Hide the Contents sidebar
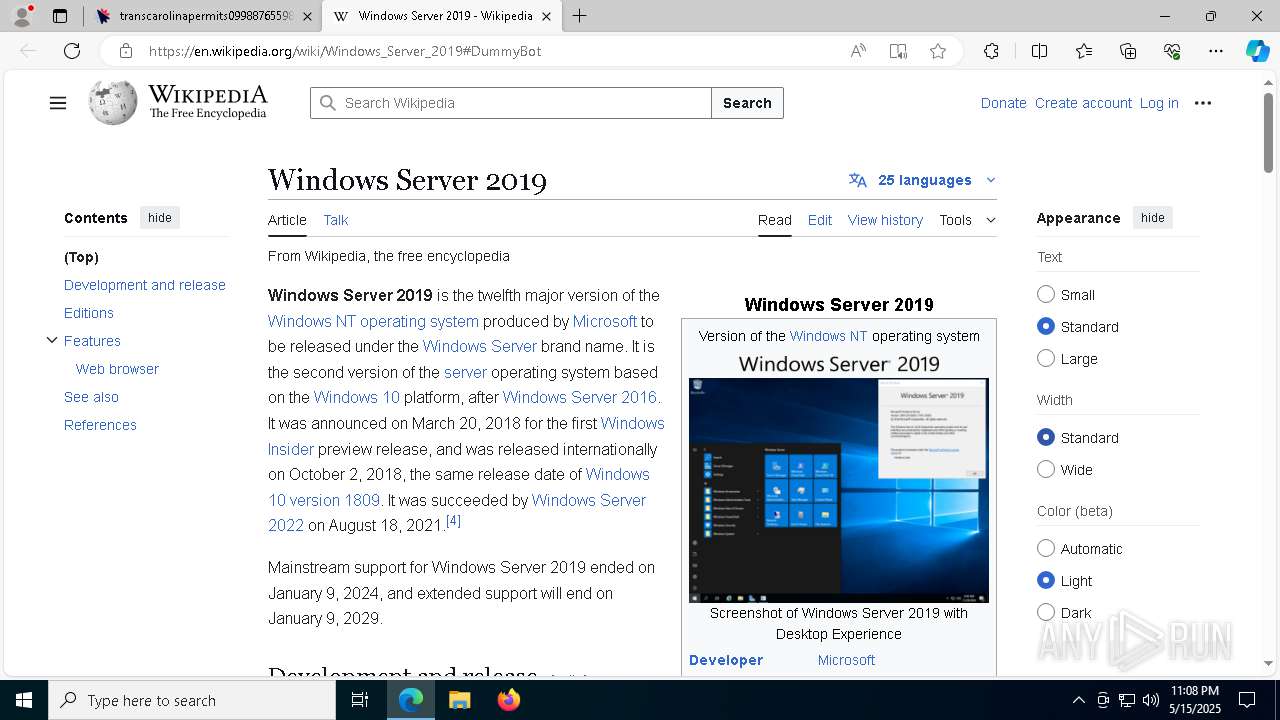 coord(160,218)
